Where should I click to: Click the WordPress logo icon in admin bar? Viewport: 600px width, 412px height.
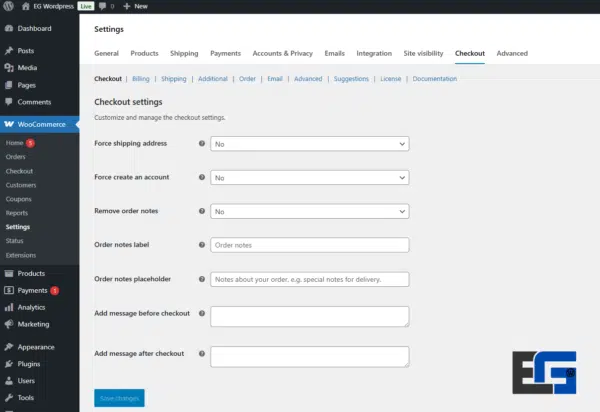[8, 6]
